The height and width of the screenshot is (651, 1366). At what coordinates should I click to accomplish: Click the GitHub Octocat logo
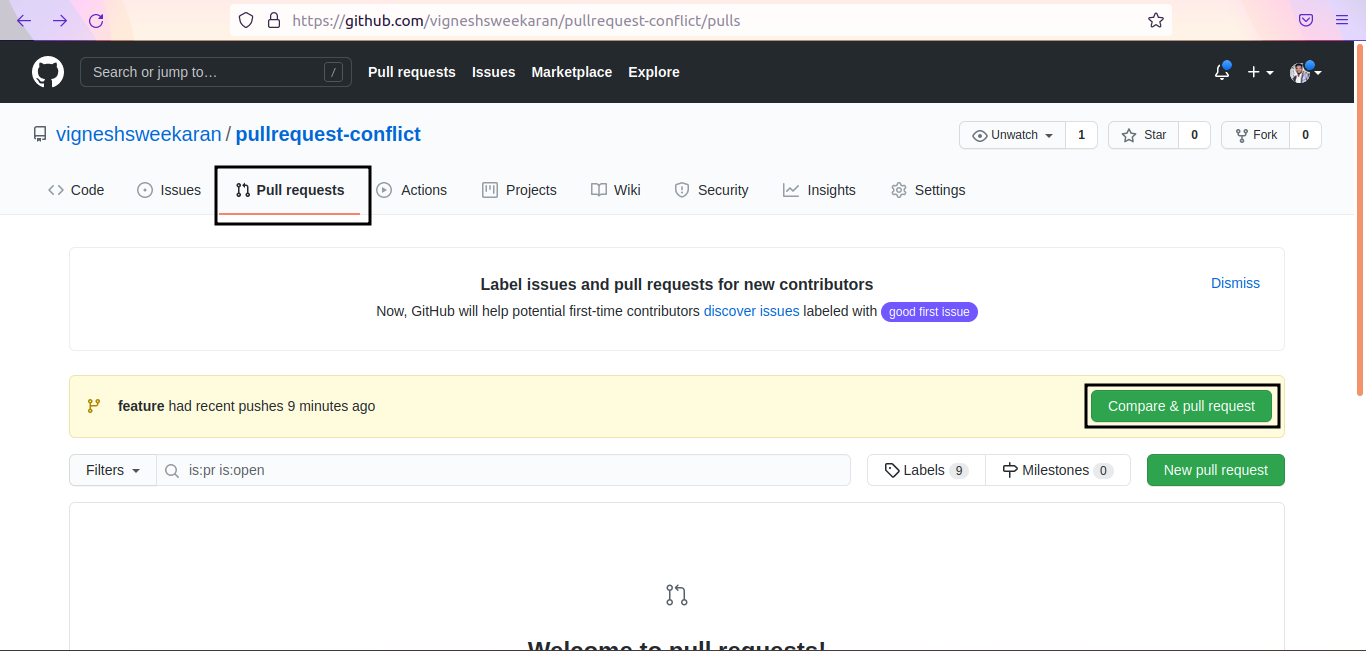(x=48, y=72)
